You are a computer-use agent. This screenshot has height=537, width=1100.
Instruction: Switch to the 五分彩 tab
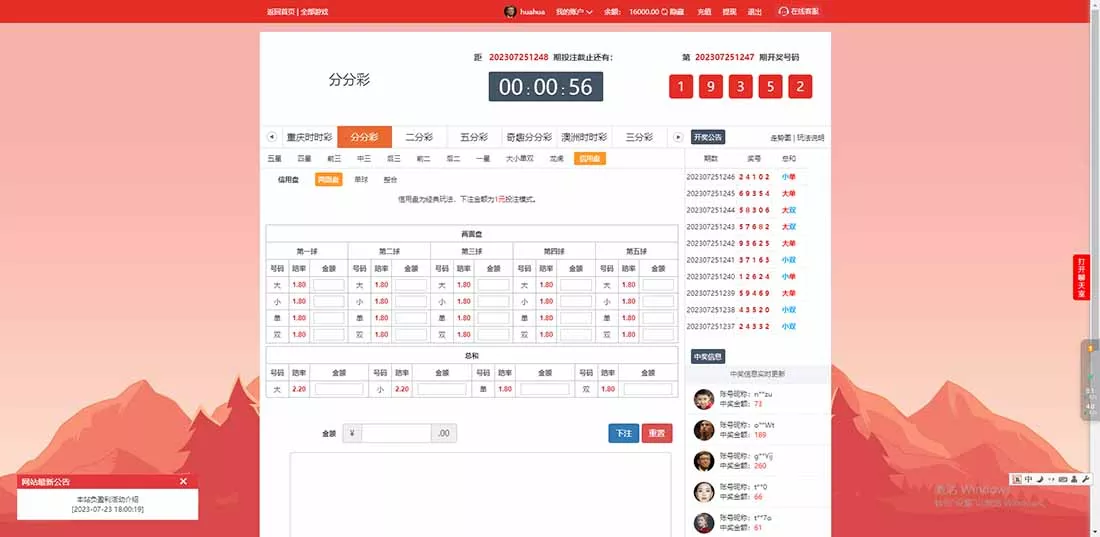[473, 137]
